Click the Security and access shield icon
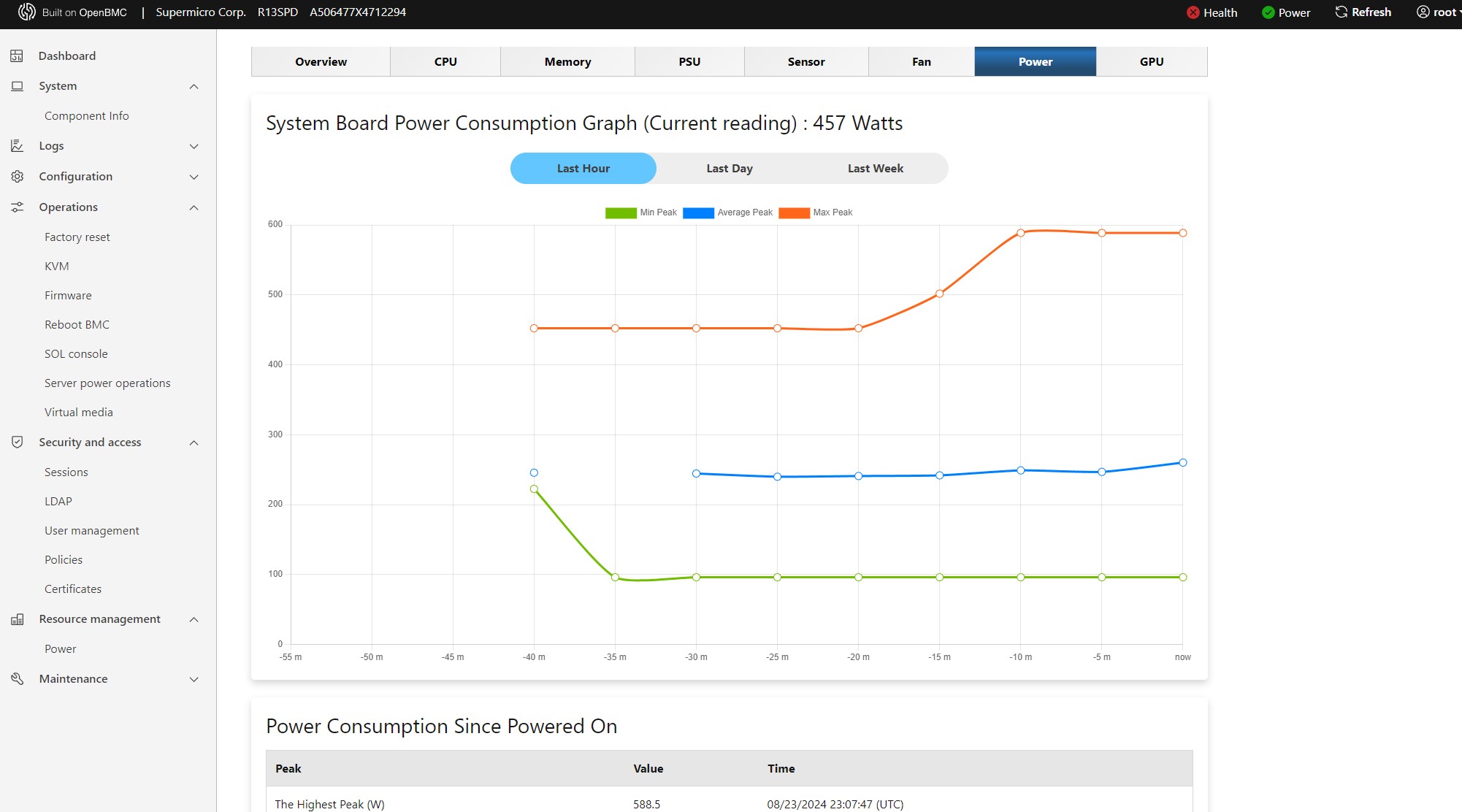The width and height of the screenshot is (1462, 812). [x=17, y=443]
